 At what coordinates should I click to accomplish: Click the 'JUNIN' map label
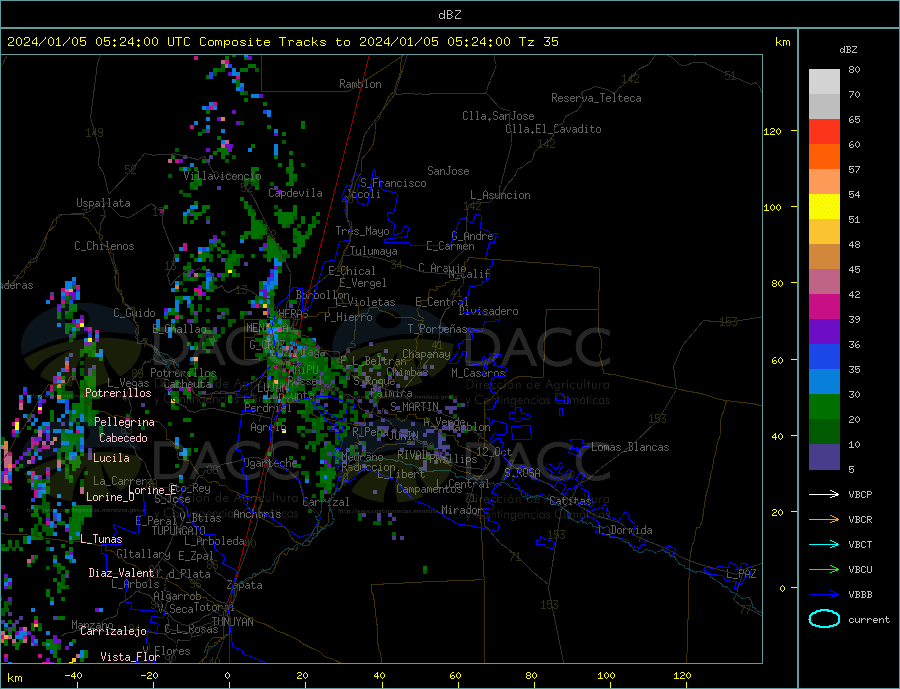click(x=404, y=436)
